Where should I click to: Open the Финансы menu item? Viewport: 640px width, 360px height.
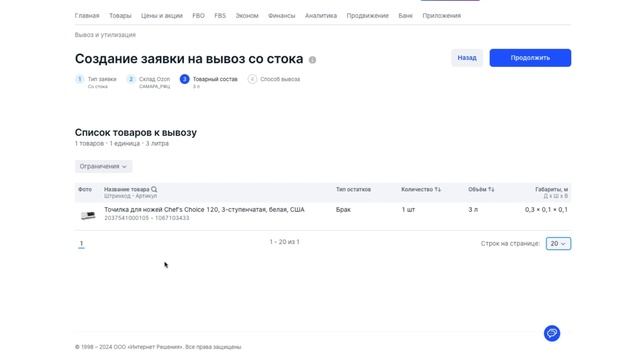[x=282, y=16]
